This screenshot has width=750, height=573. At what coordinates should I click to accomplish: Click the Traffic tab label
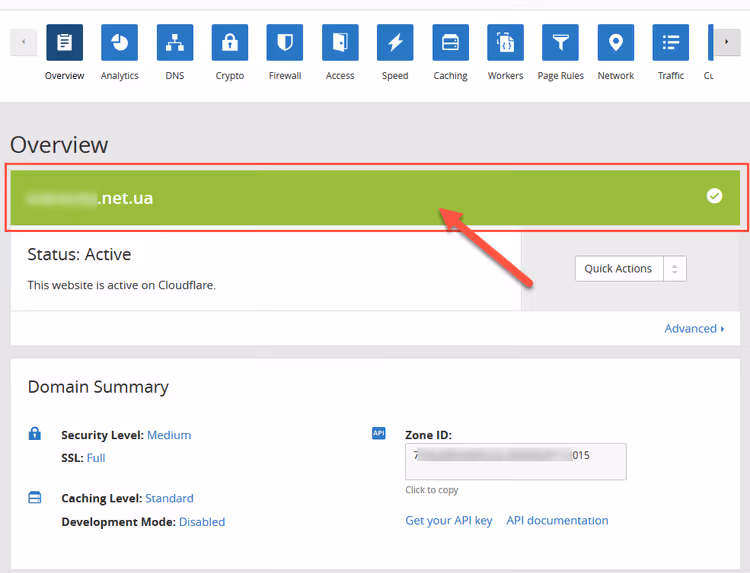click(x=671, y=76)
